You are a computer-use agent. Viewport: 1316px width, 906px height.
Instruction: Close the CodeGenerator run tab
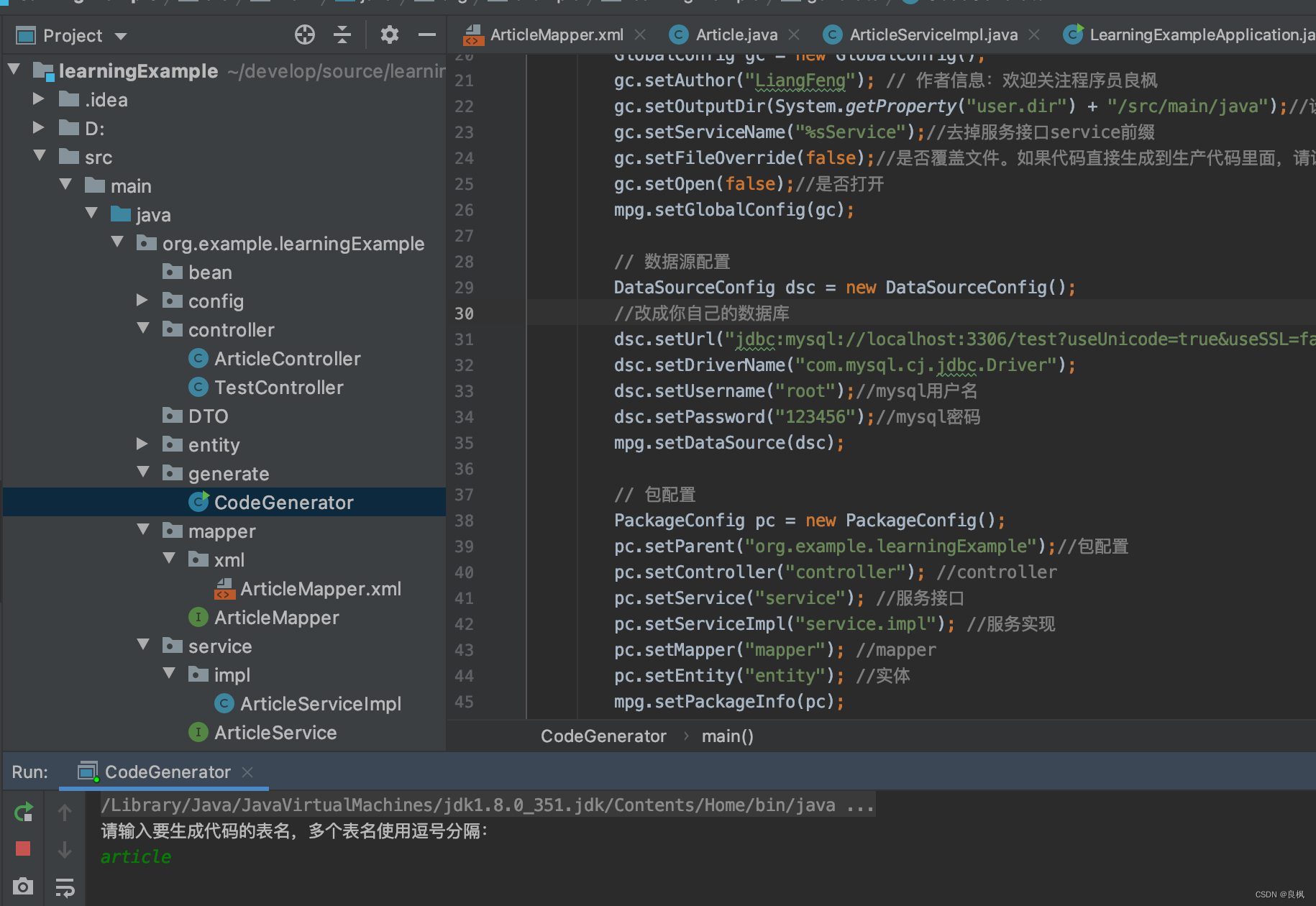click(247, 772)
